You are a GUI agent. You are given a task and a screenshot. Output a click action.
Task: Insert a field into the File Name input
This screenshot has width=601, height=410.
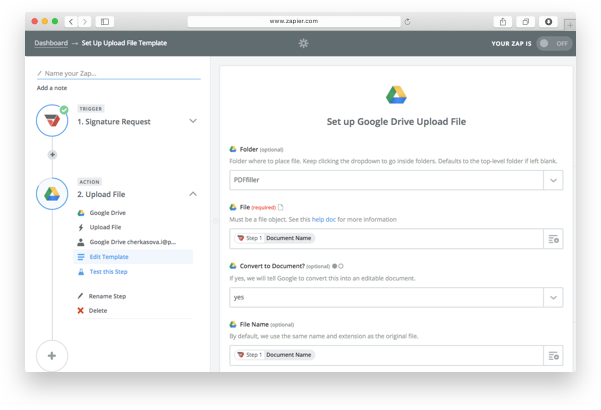553,356
